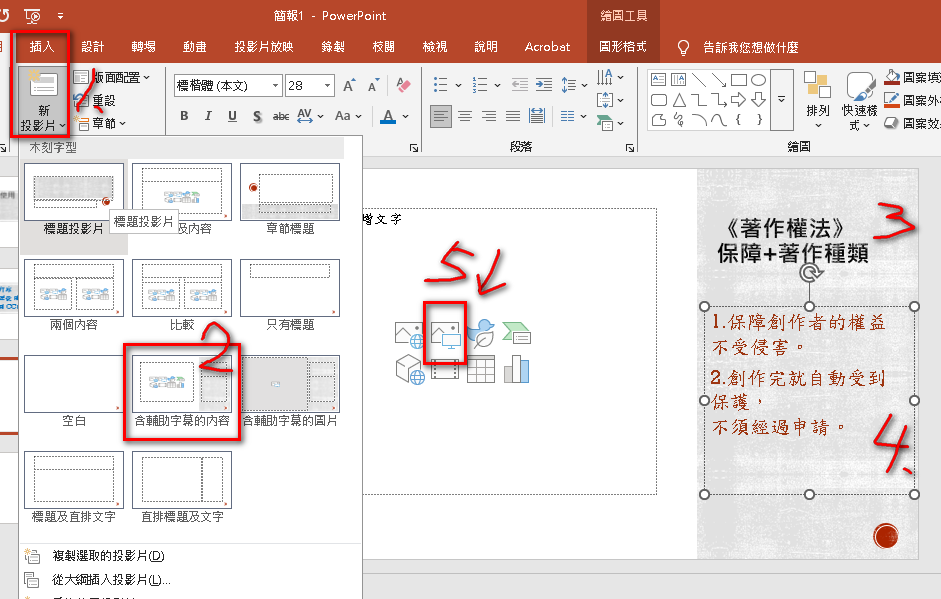Open the Transitions (轉場) tab
This screenshot has height=599, width=941.
pos(143,47)
